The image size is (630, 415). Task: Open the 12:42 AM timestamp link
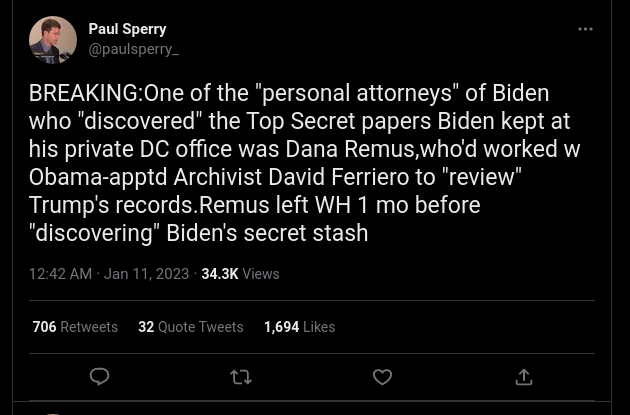coord(60,274)
